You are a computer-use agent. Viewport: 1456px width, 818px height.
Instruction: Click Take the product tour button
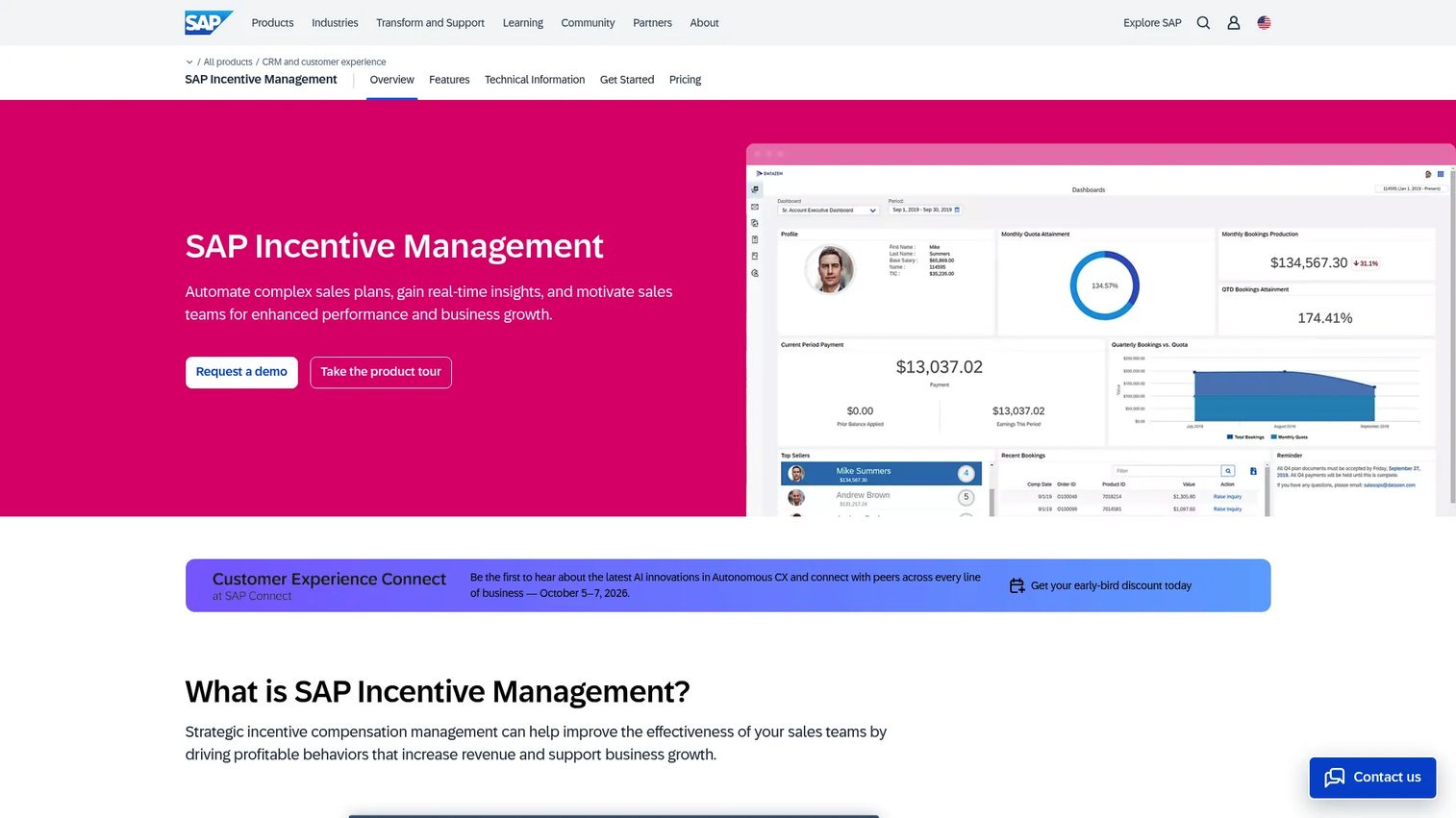(x=381, y=372)
